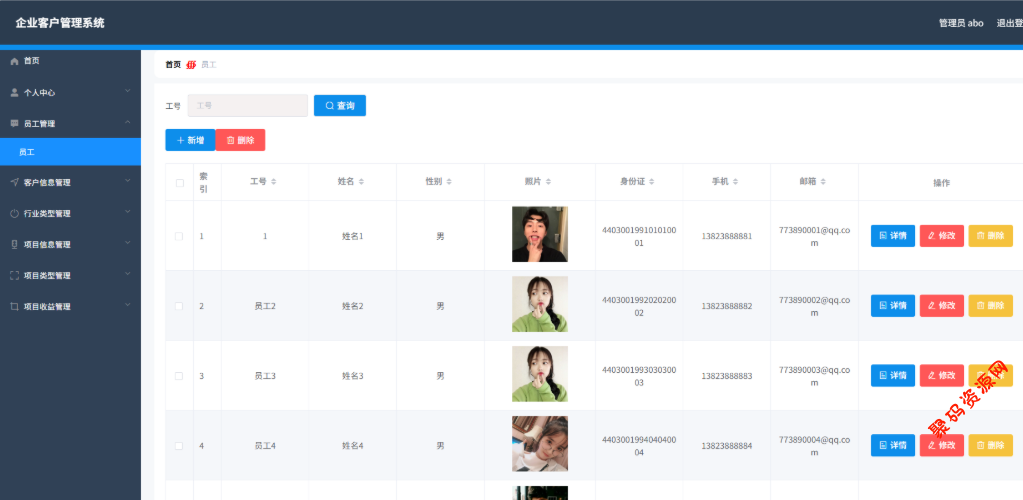The image size is (1023, 500).
Task: Open the 员工 submenu item
Action: coord(27,152)
